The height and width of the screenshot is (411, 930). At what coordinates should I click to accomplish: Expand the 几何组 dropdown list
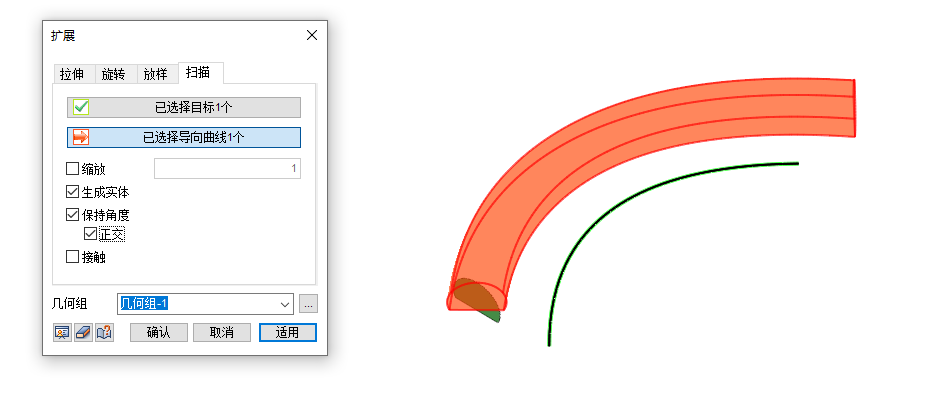pos(284,304)
